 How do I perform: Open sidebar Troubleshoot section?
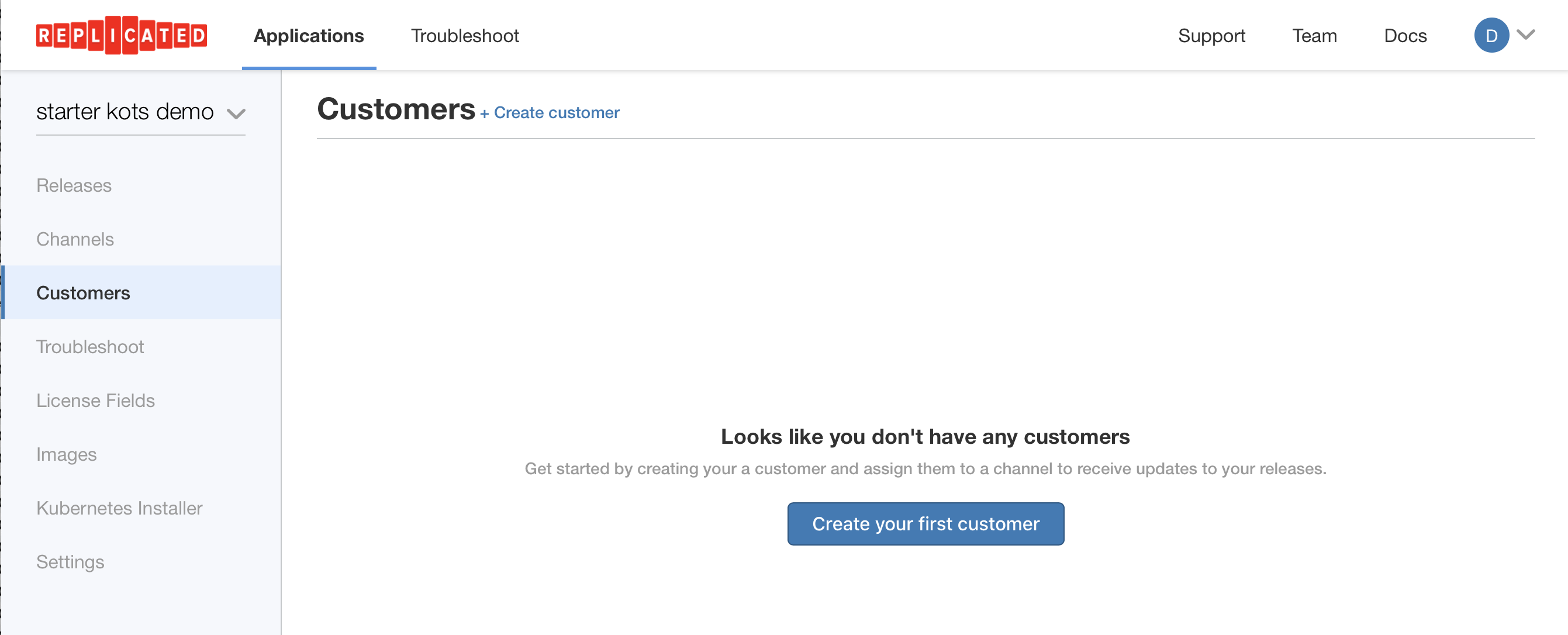coord(90,346)
